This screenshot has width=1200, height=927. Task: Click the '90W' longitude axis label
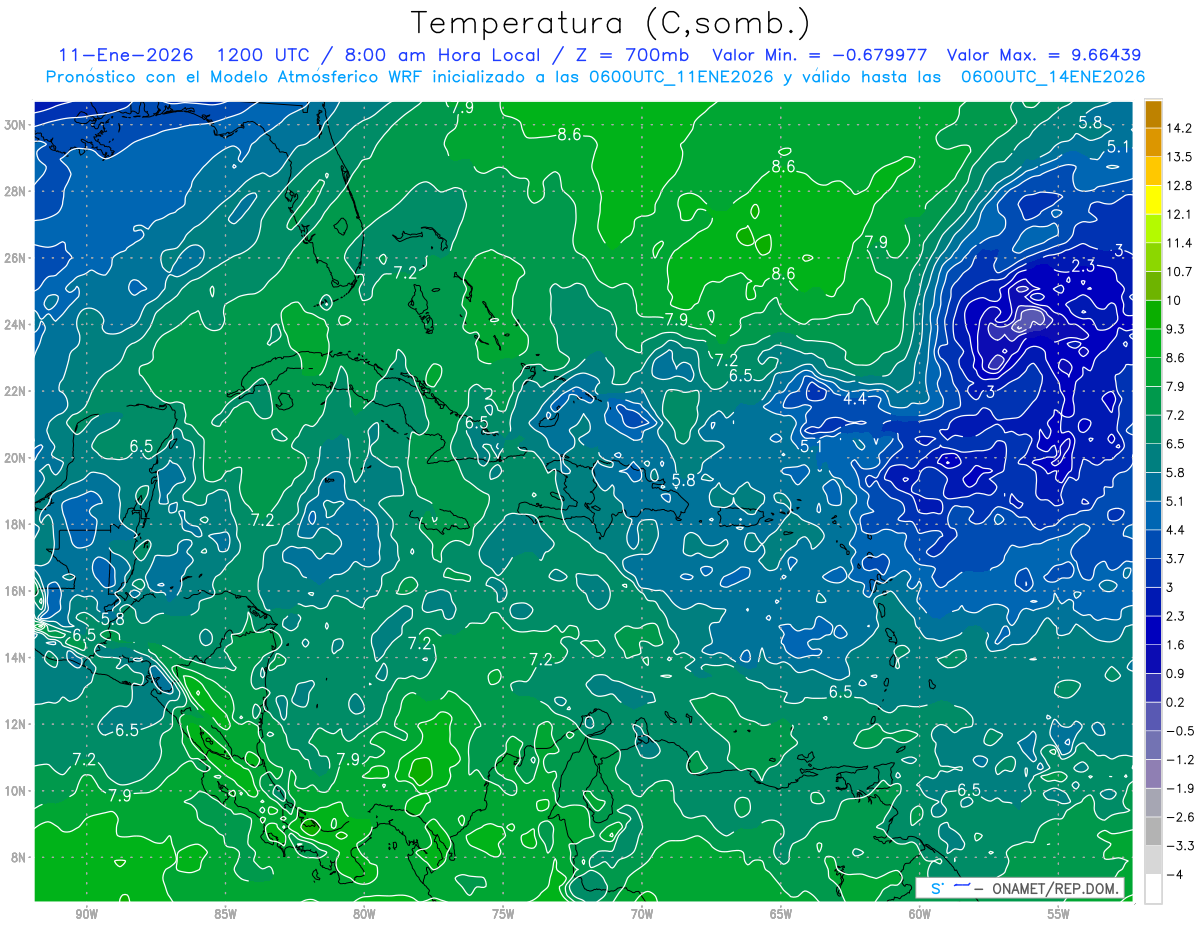pyautogui.click(x=87, y=915)
